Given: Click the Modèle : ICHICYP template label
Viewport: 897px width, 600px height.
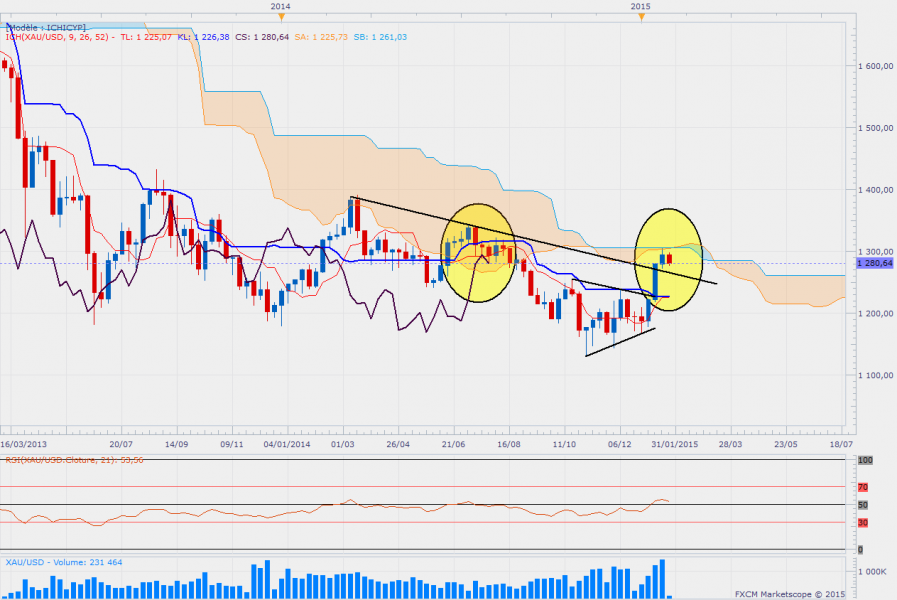Looking at the screenshot, I should [46, 27].
